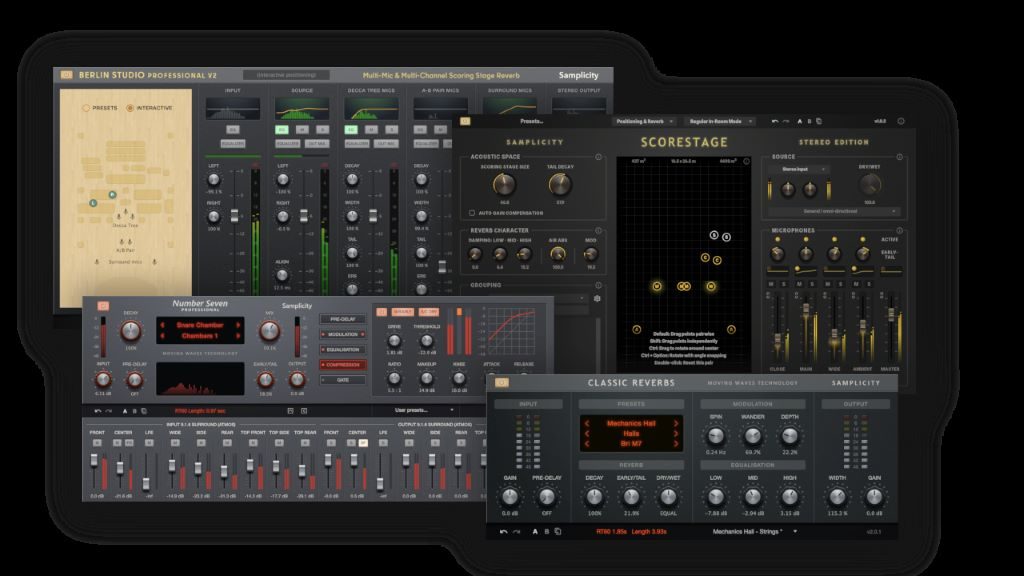Image resolution: width=1024 pixels, height=576 pixels.
Task: Open Grouping settings gear in Scorestage
Action: point(597,298)
